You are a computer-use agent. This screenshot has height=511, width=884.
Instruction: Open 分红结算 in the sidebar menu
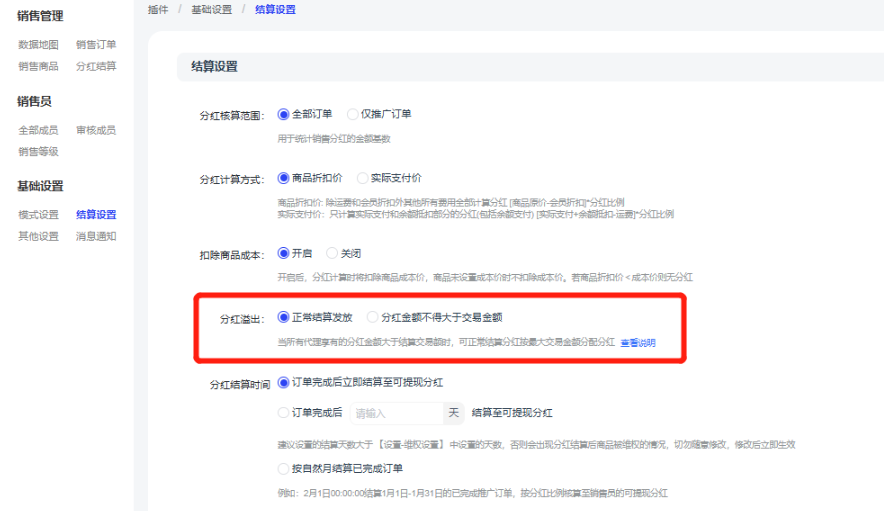click(x=96, y=66)
